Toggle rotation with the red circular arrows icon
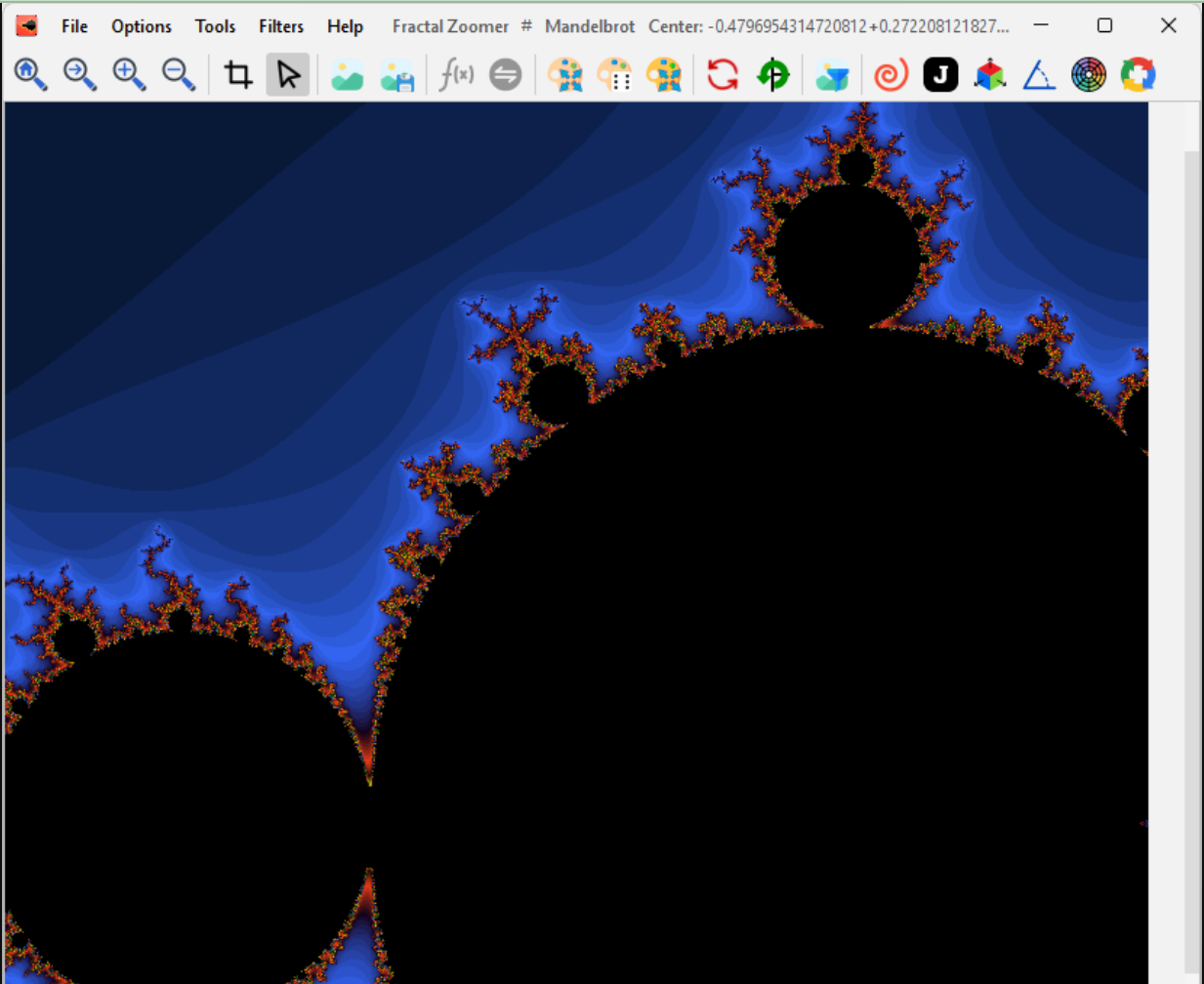 721,73
